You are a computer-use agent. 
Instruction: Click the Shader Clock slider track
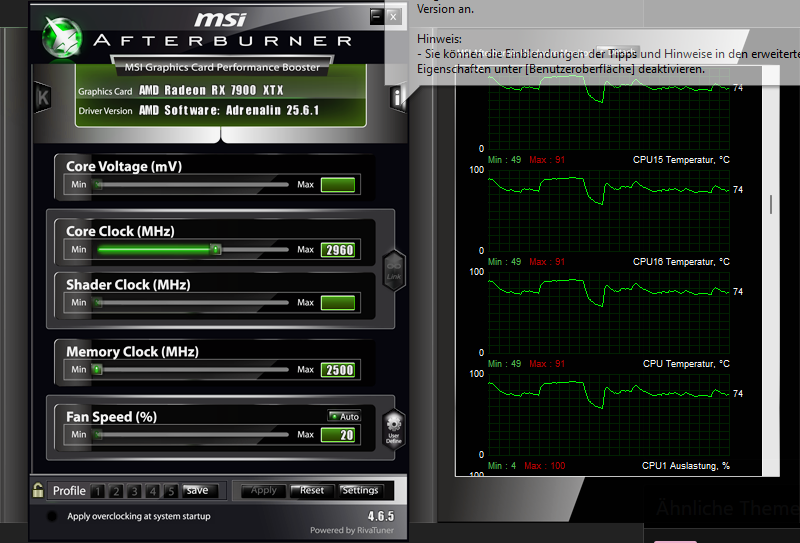(192, 303)
